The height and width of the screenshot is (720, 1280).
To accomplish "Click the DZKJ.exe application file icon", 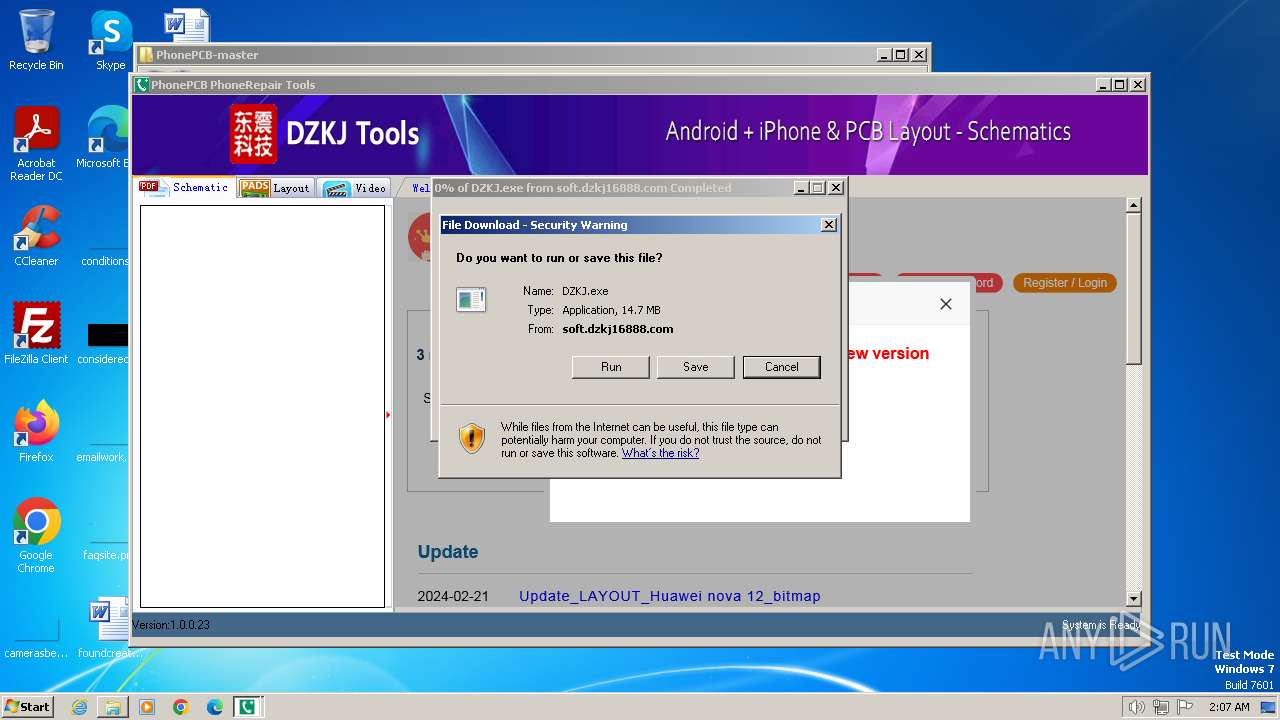I will [471, 299].
